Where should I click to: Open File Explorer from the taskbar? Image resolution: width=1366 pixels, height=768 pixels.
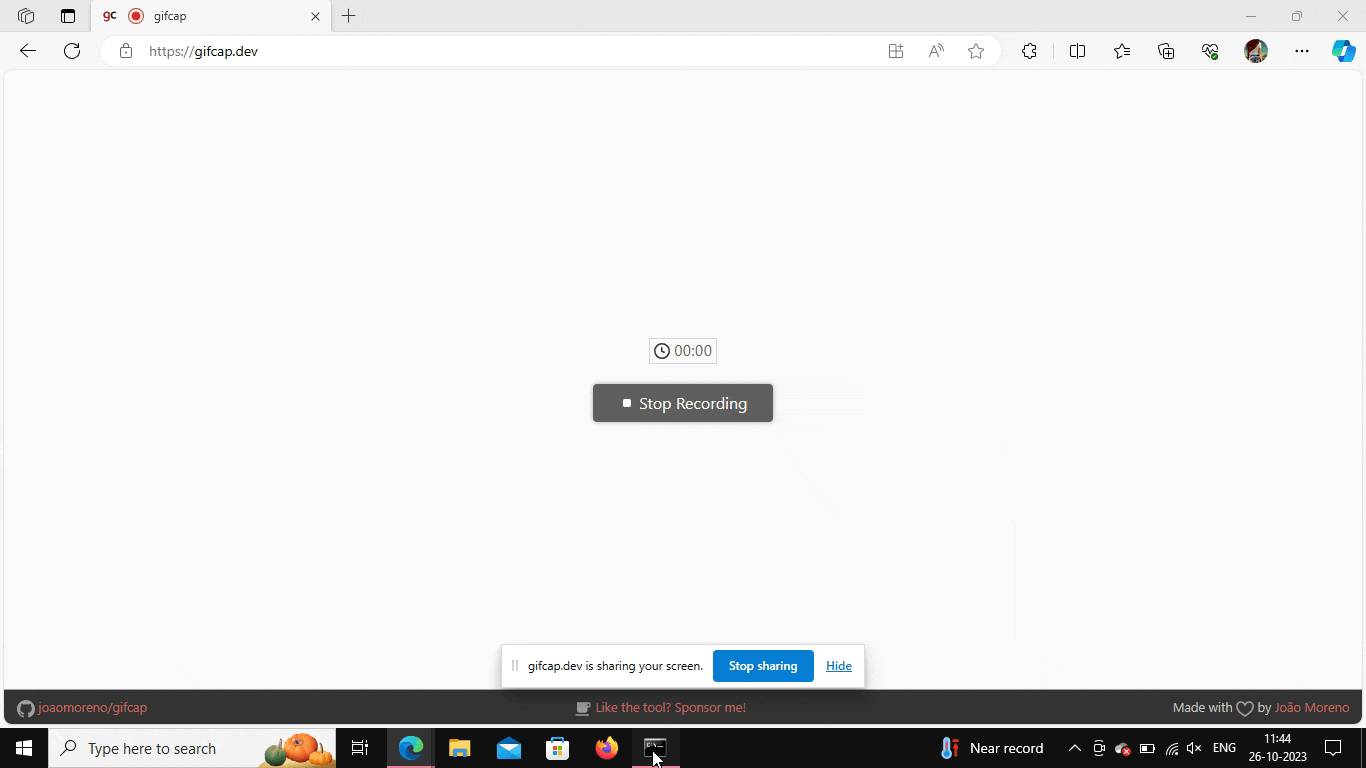[x=460, y=748]
